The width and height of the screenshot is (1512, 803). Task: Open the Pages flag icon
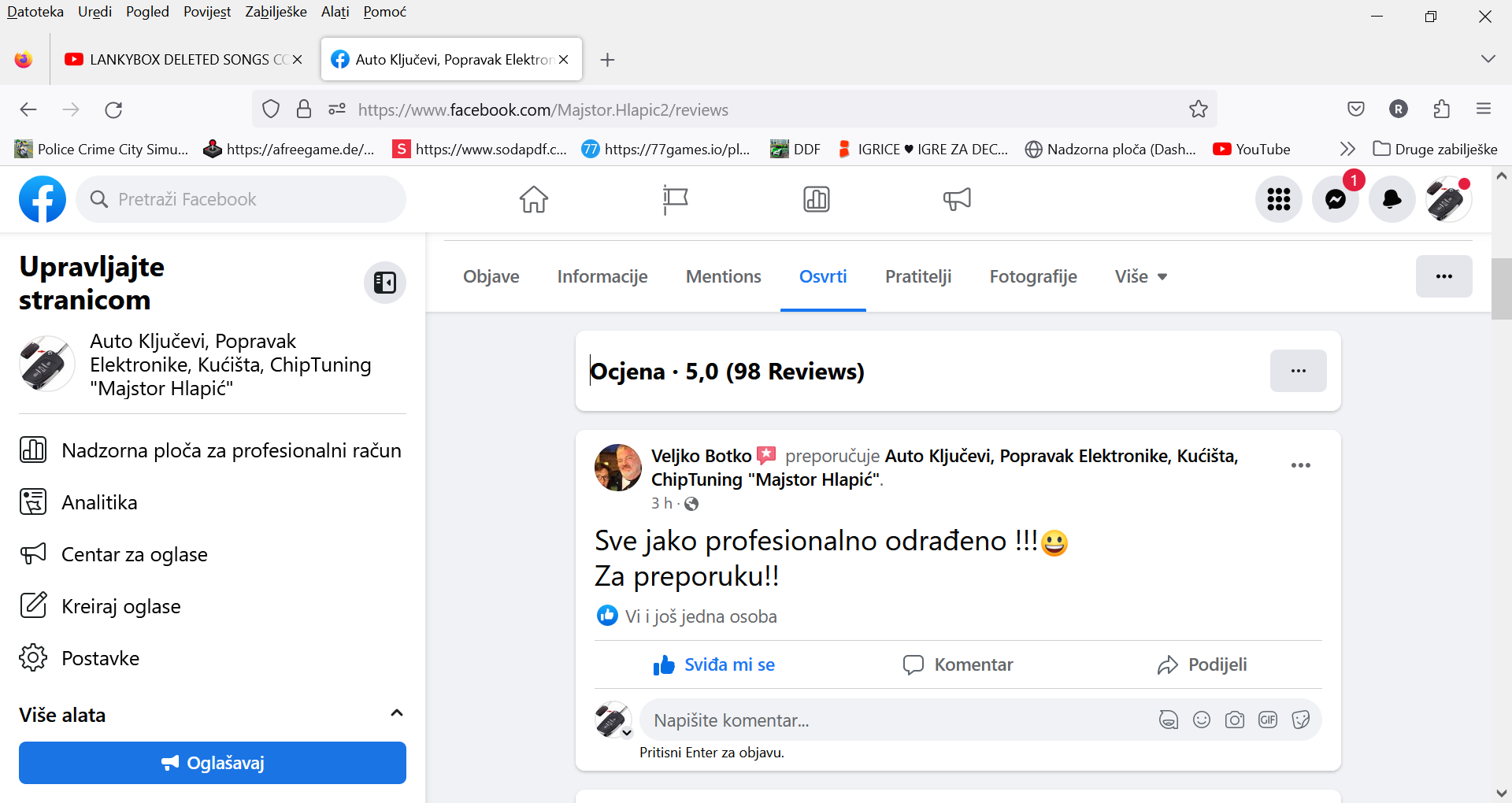click(675, 199)
